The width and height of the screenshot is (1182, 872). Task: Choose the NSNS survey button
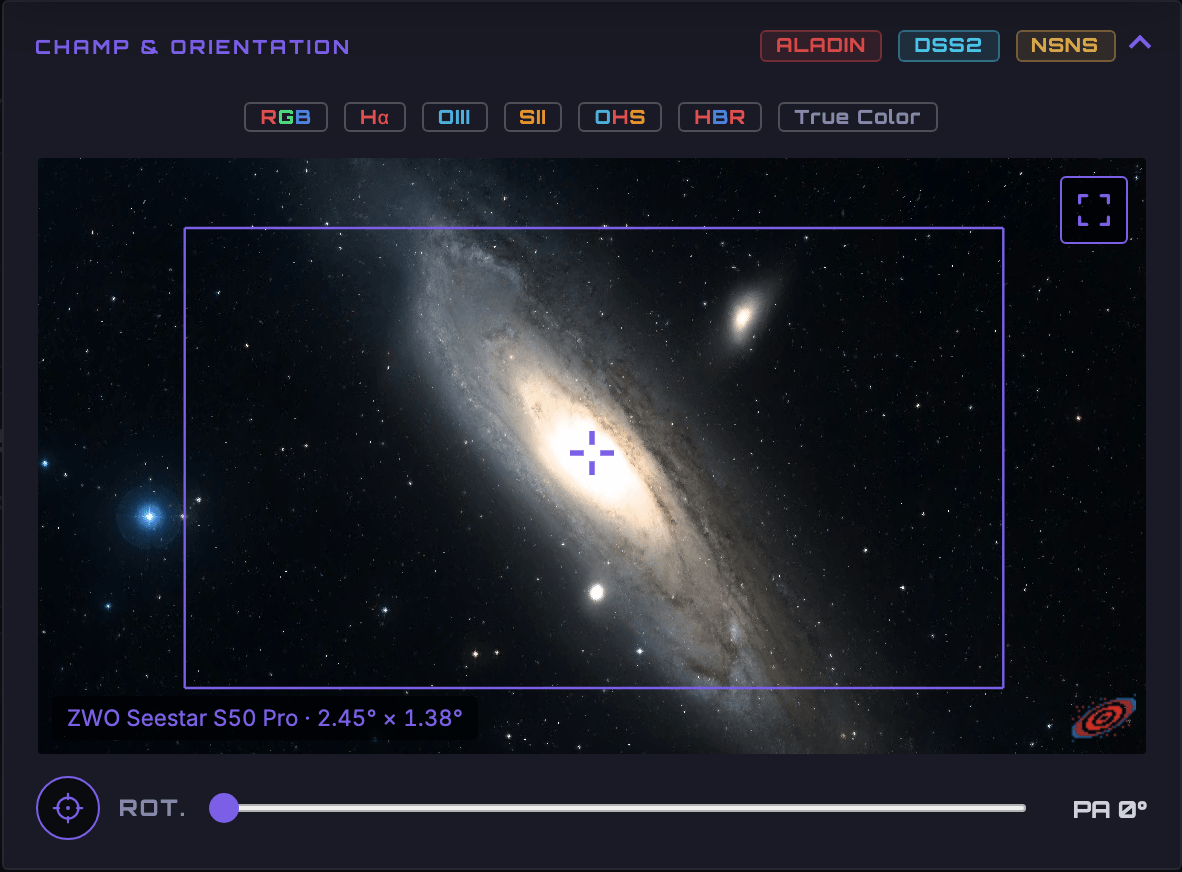tap(1065, 46)
